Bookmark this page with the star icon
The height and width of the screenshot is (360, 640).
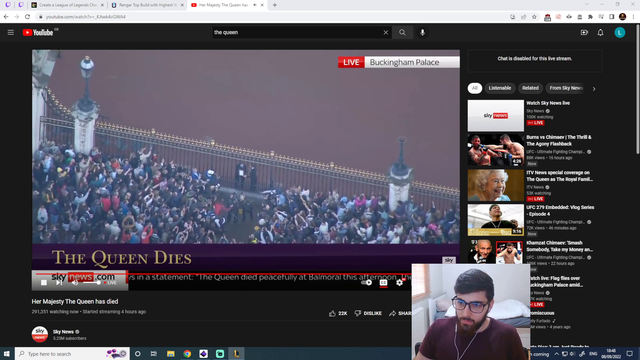coord(534,17)
